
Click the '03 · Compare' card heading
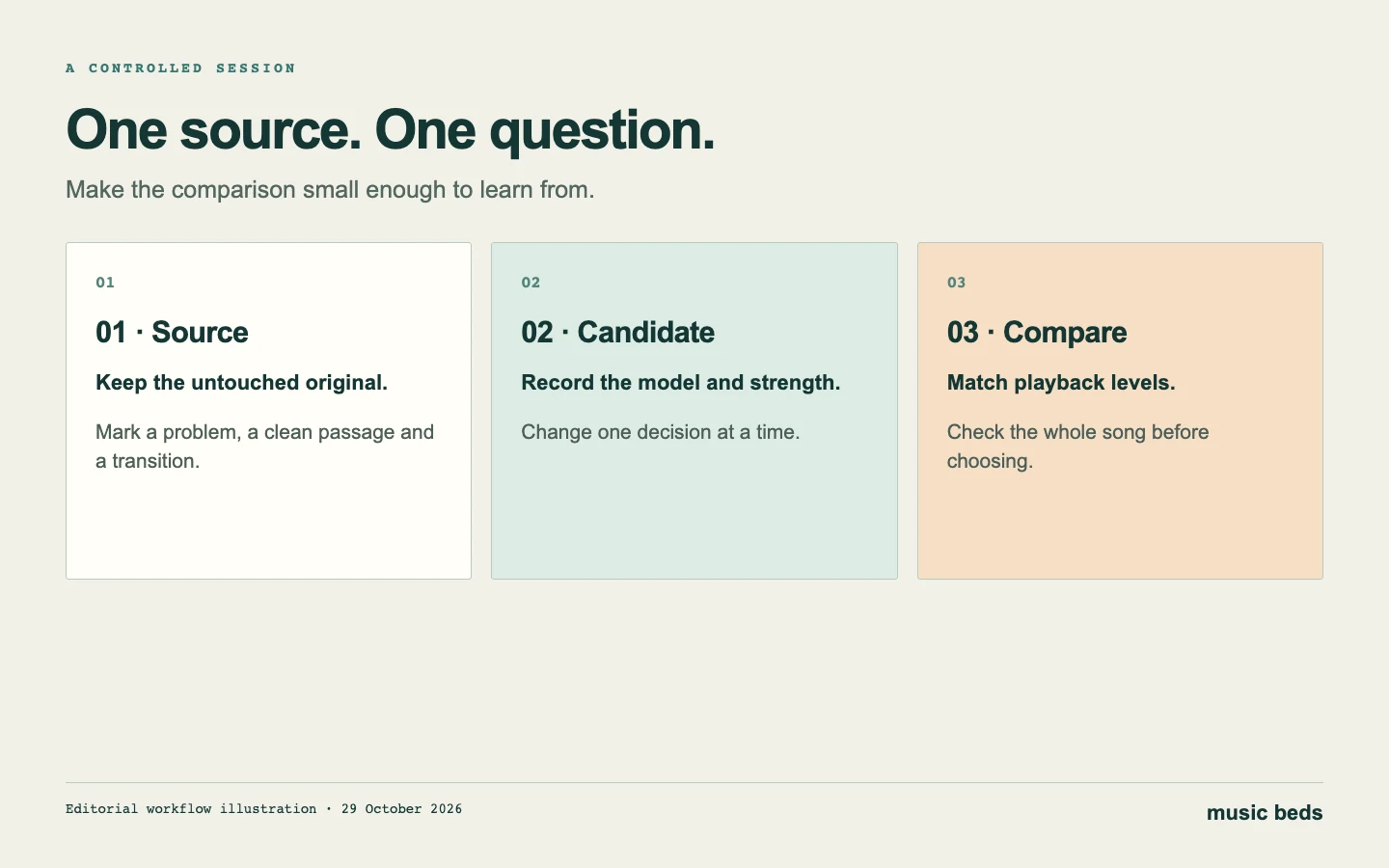point(1037,332)
